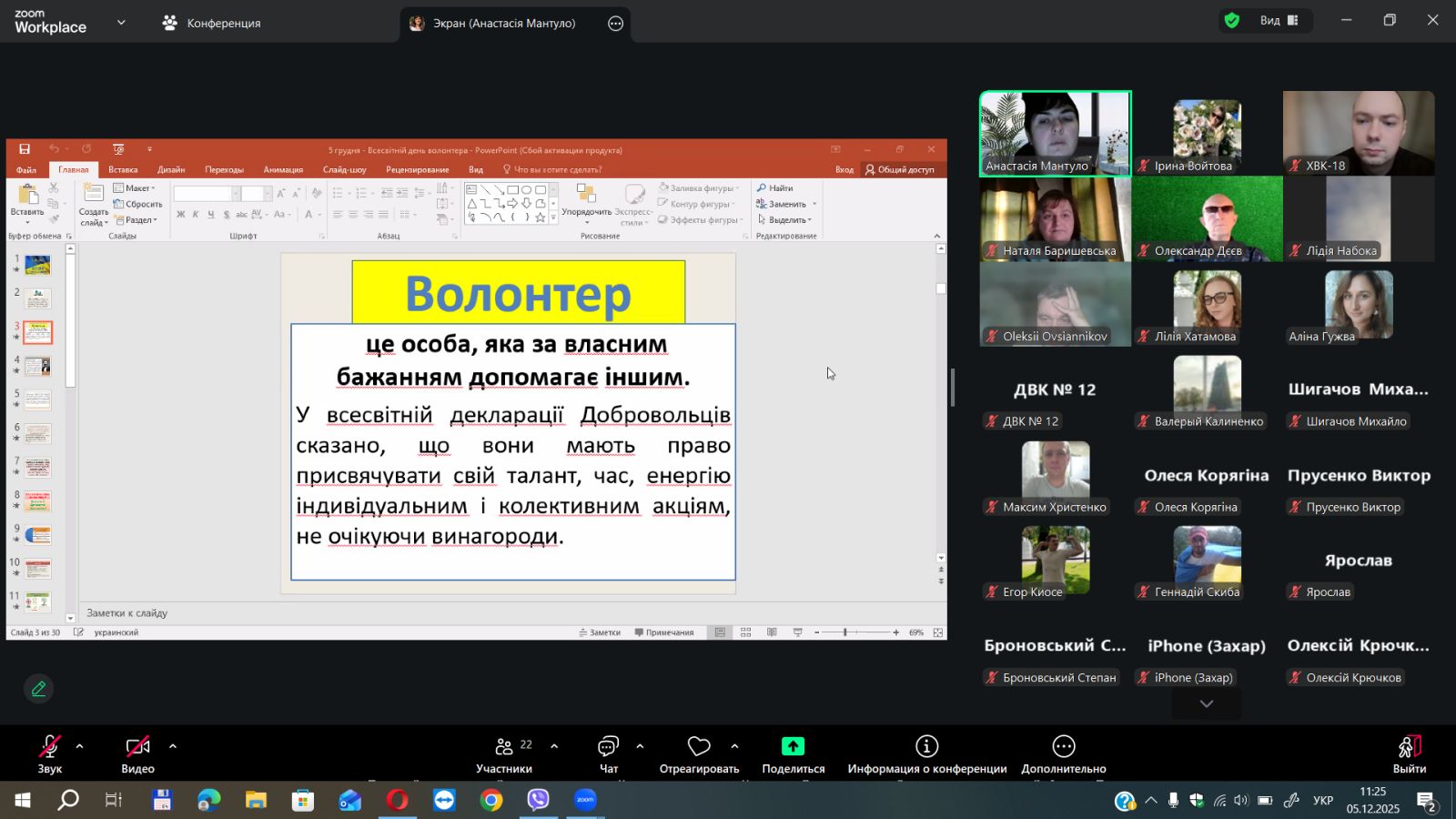Click the green annotation pencil icon
Screen dimensions: 1456x819
(x=38, y=689)
